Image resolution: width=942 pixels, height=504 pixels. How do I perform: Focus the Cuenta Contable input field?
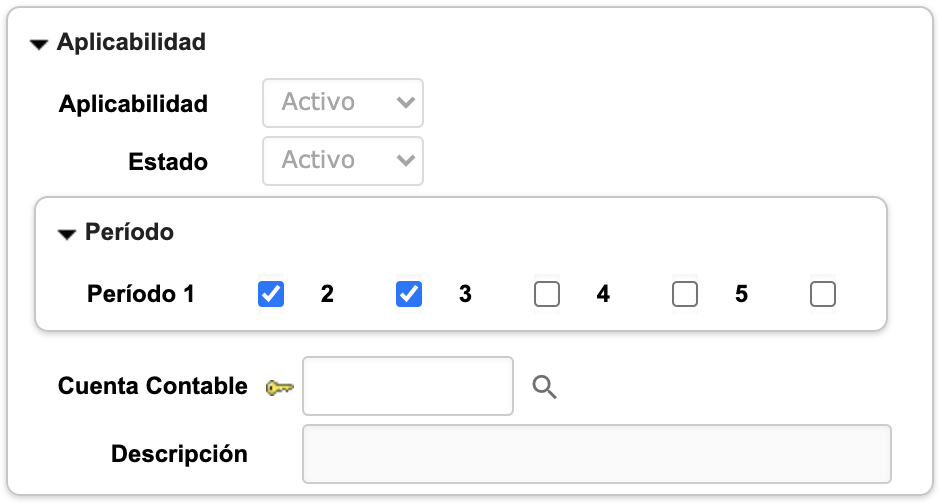point(407,386)
